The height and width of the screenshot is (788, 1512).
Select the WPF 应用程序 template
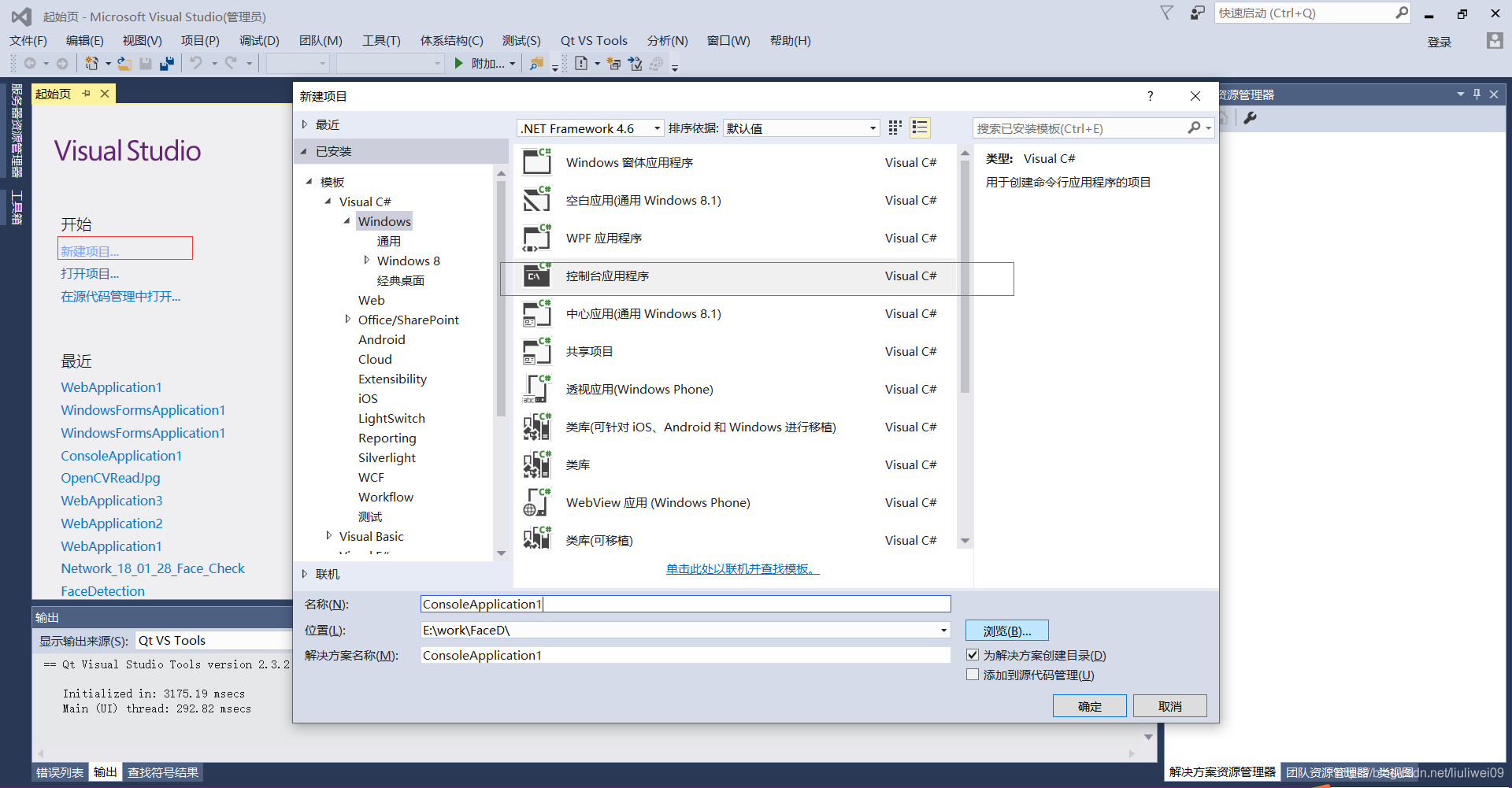736,238
